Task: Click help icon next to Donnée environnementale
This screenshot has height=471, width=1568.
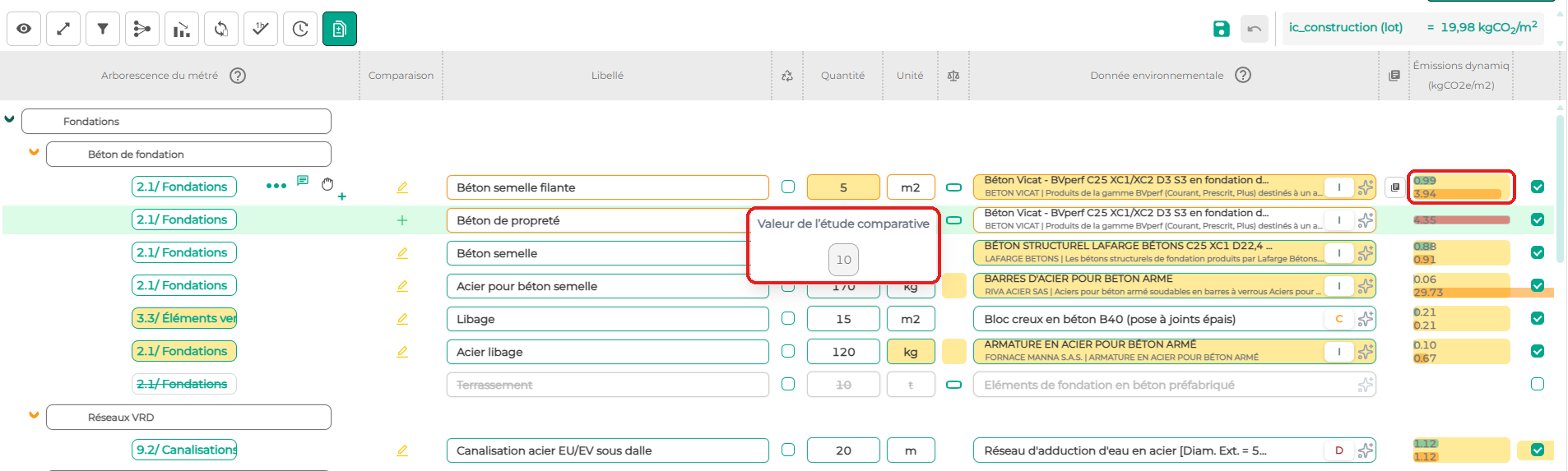Action: click(x=1243, y=75)
